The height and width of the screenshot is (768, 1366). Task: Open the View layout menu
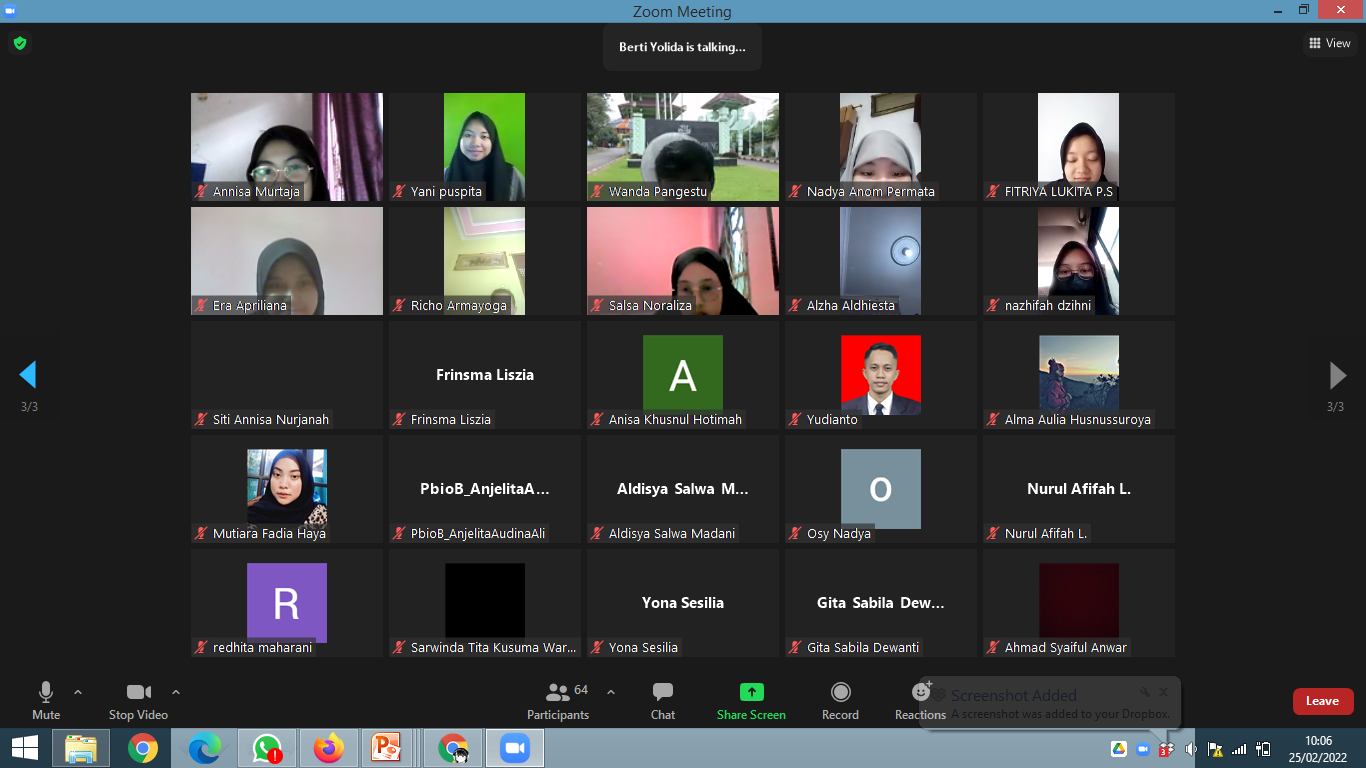[1330, 43]
